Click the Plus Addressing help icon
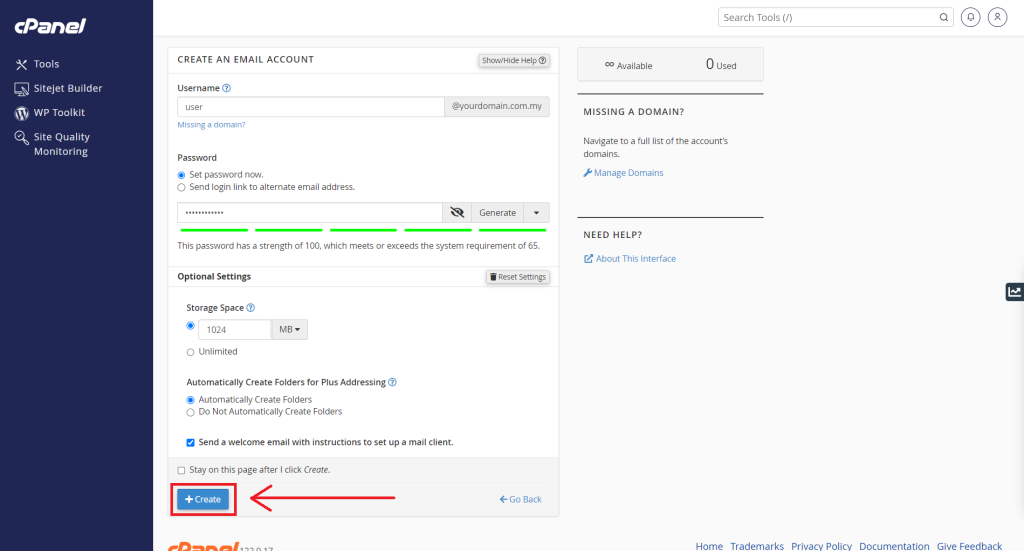1024x551 pixels. pos(392,383)
